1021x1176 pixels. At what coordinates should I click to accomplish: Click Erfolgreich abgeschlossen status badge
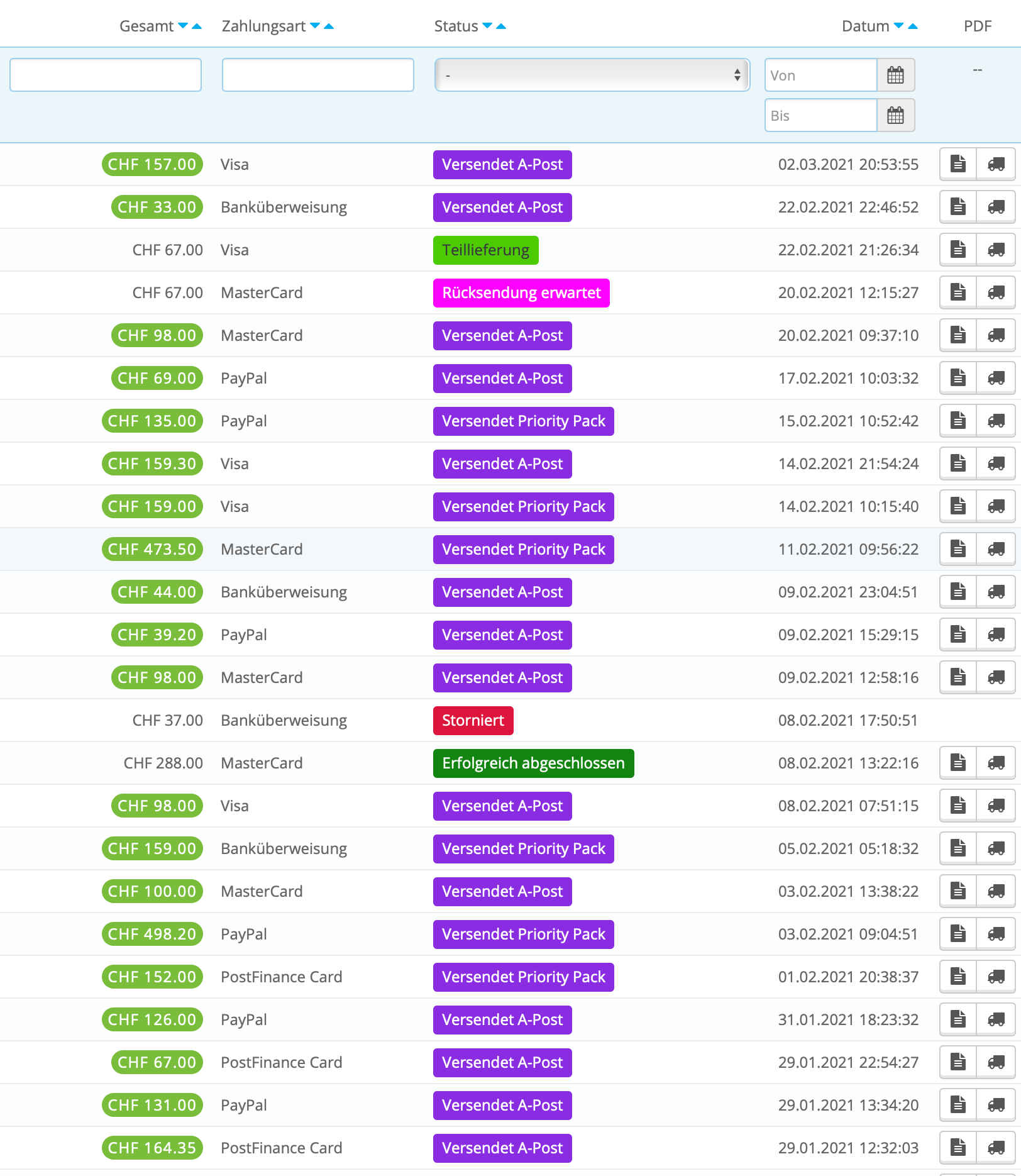[x=534, y=763]
